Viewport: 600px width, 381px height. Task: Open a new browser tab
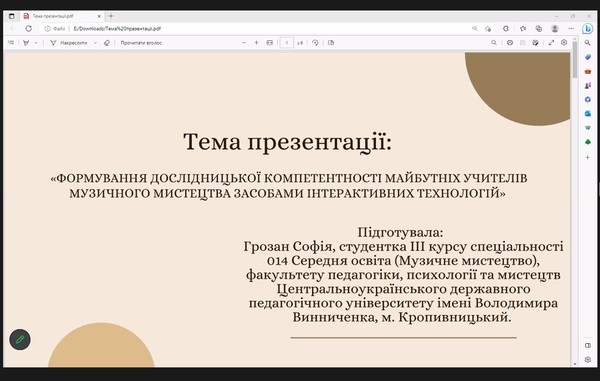pos(111,16)
